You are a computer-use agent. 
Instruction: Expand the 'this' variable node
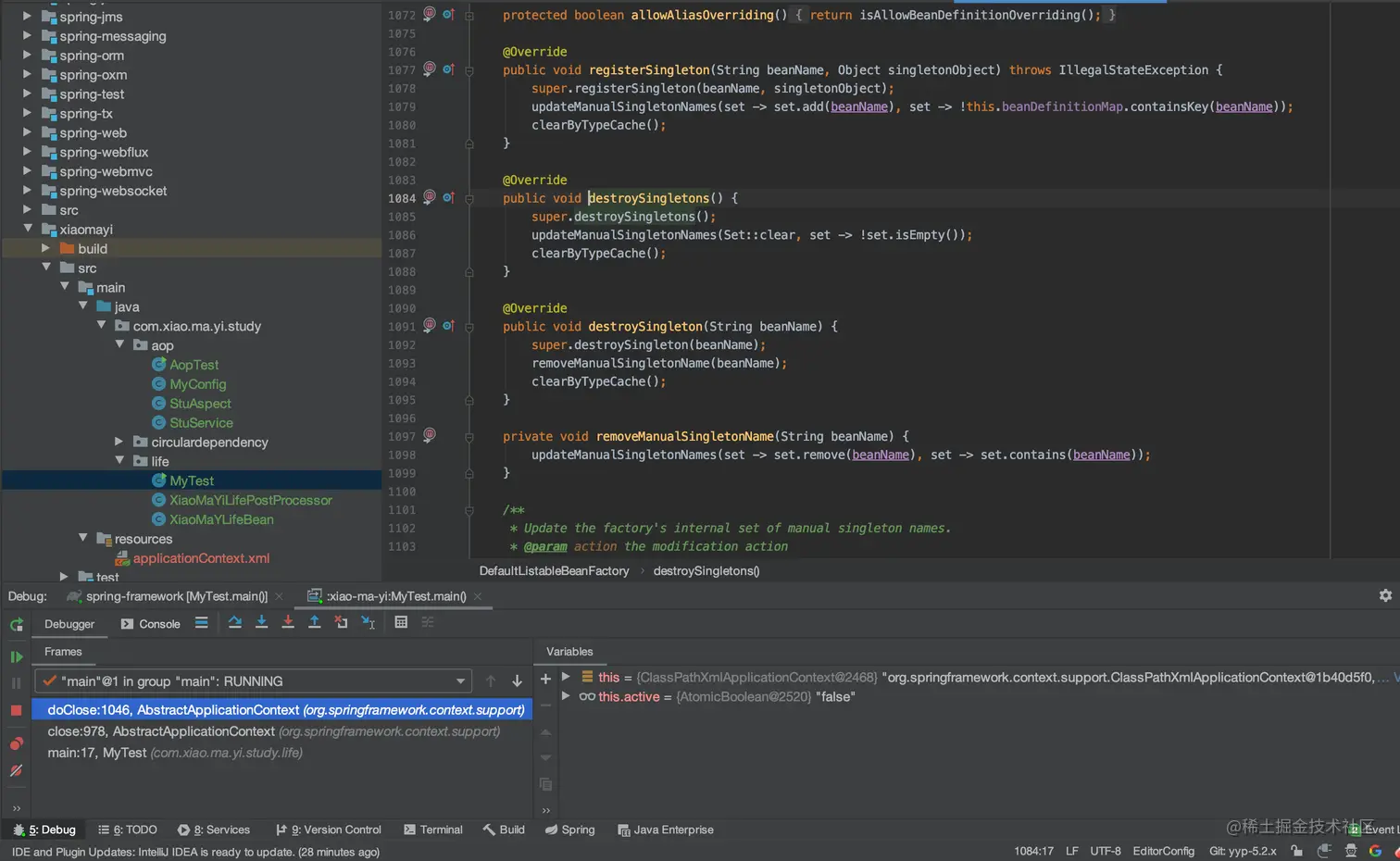point(566,678)
